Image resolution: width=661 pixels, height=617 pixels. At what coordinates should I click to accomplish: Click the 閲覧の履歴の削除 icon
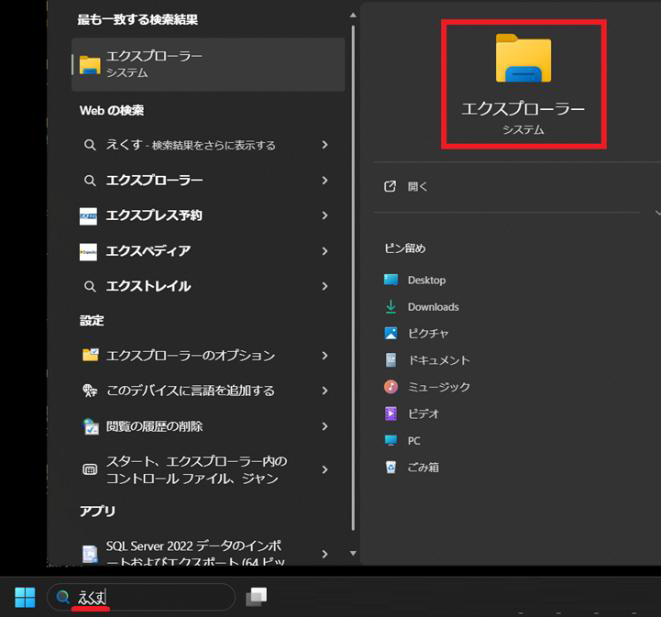tap(90, 426)
